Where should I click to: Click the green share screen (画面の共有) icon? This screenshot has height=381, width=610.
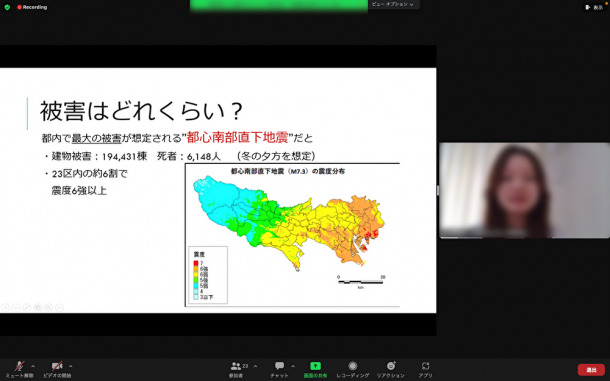[x=315, y=366]
